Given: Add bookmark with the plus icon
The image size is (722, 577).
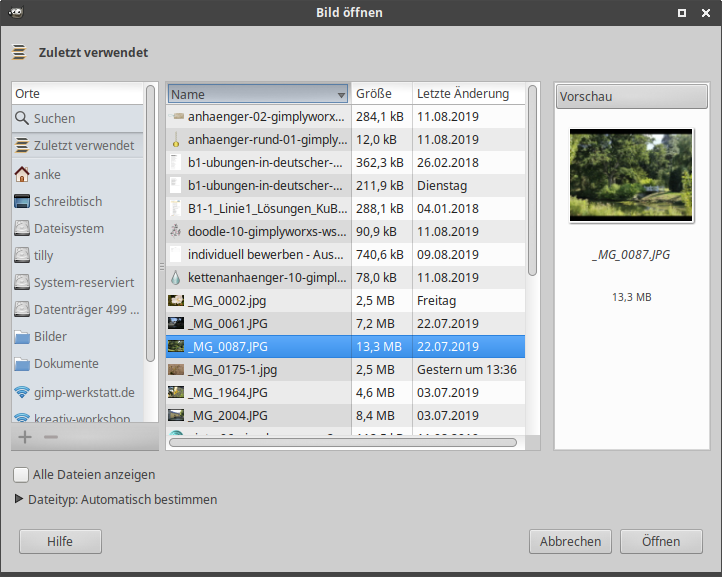Looking at the screenshot, I should (25, 437).
